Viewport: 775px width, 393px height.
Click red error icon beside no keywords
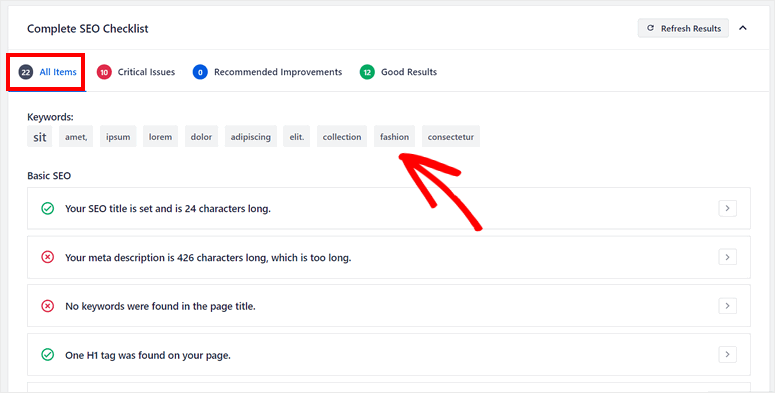click(x=47, y=306)
